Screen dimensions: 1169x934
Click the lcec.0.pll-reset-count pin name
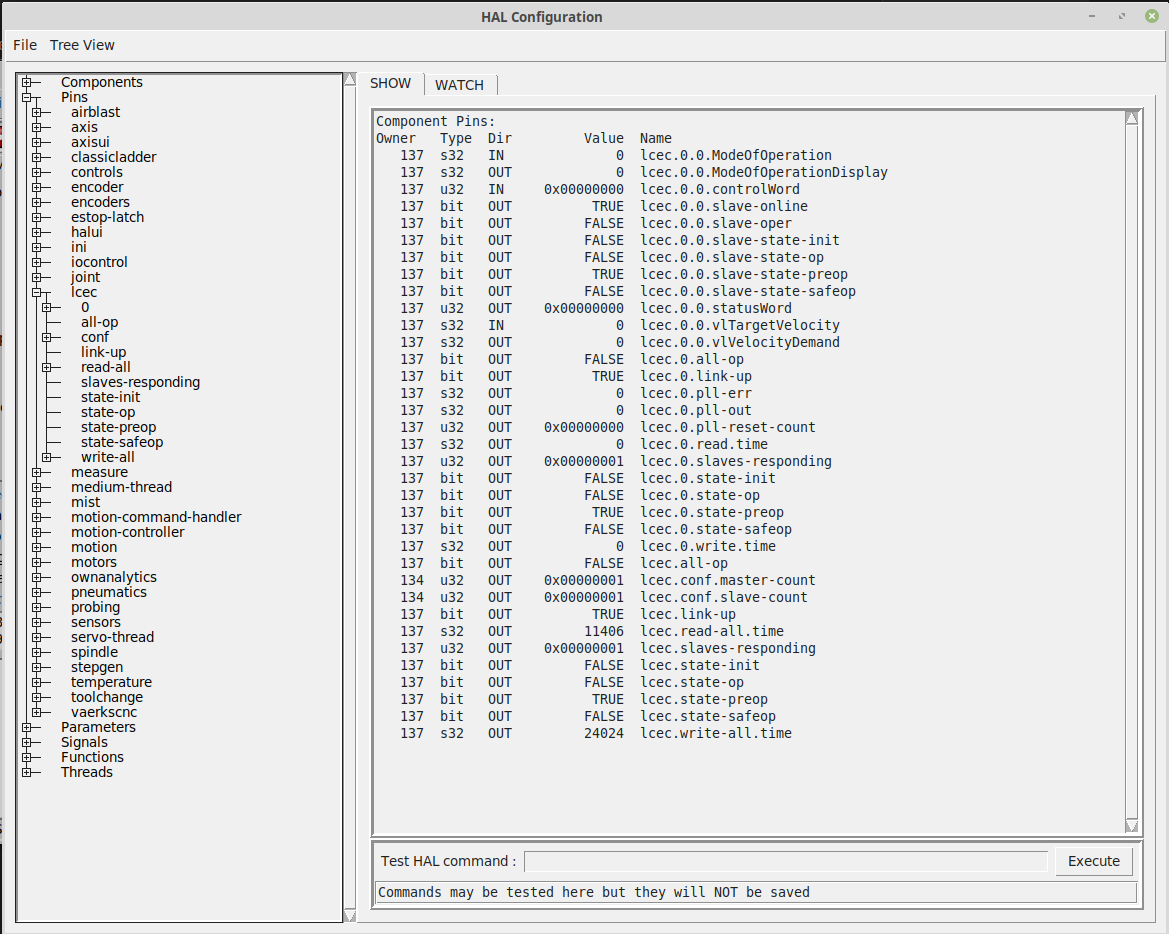click(728, 428)
